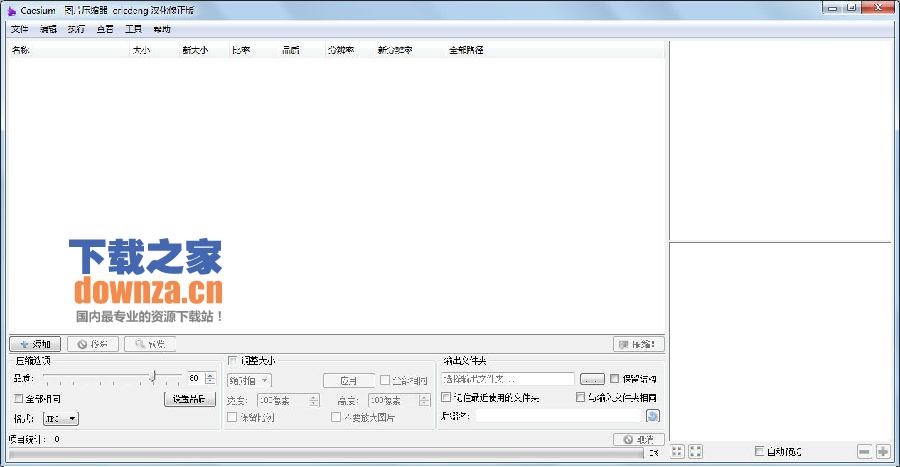Click the 品质 quality slider handle

coord(153,377)
